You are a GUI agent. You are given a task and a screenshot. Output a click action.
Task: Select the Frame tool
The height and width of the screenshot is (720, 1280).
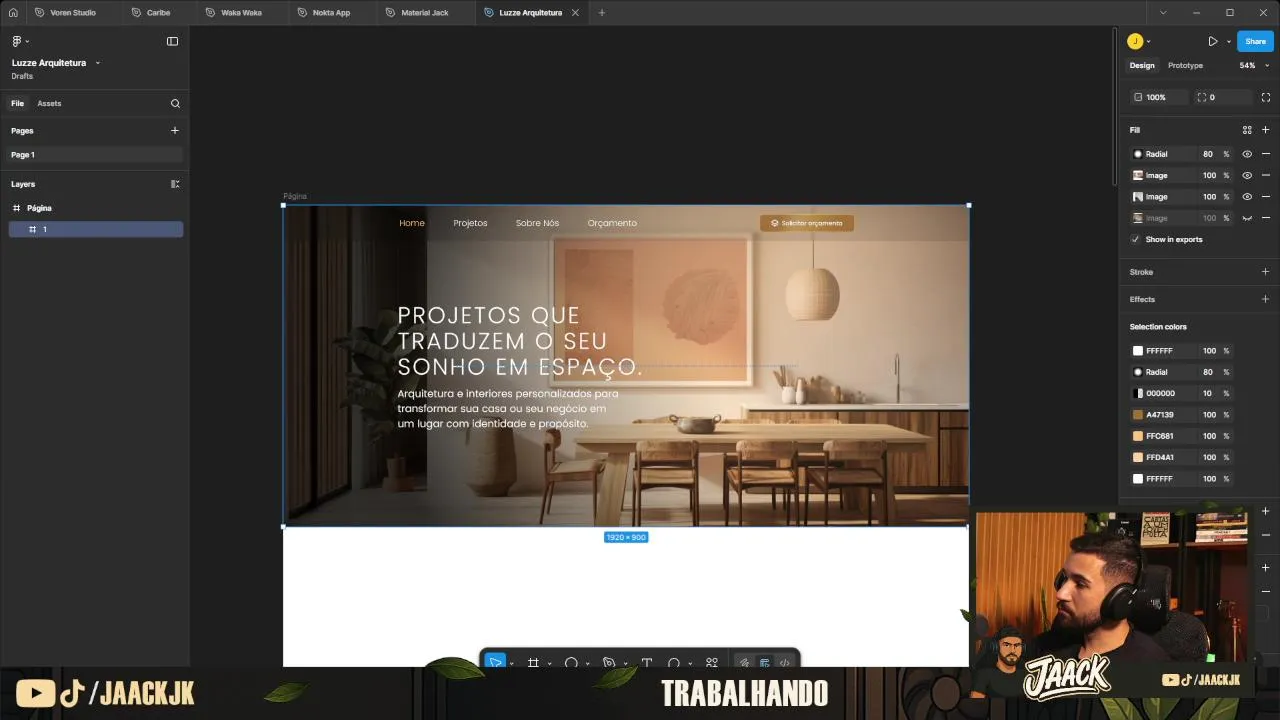pos(533,662)
